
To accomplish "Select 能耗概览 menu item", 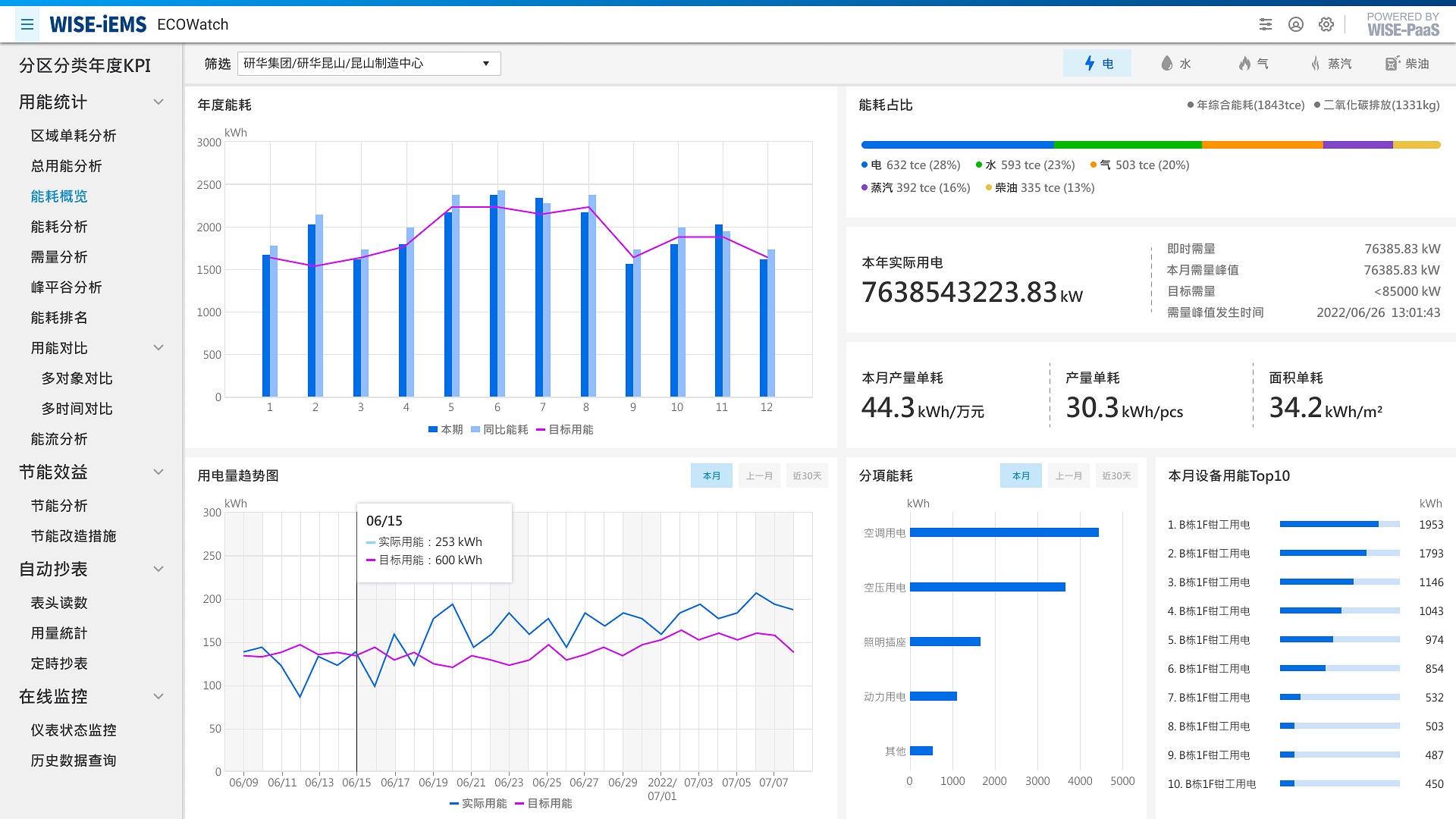I will 59,196.
